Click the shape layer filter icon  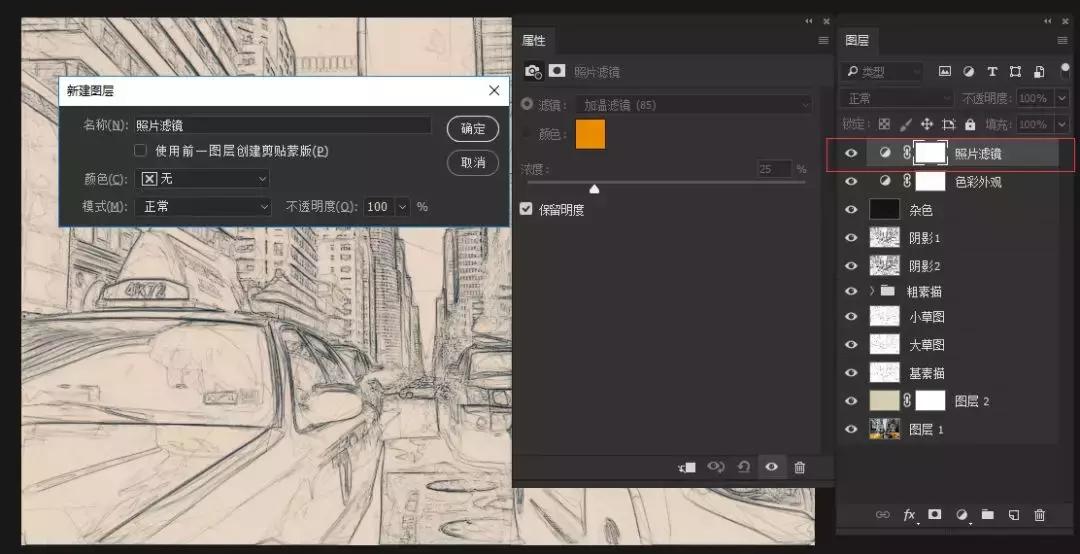click(1015, 72)
